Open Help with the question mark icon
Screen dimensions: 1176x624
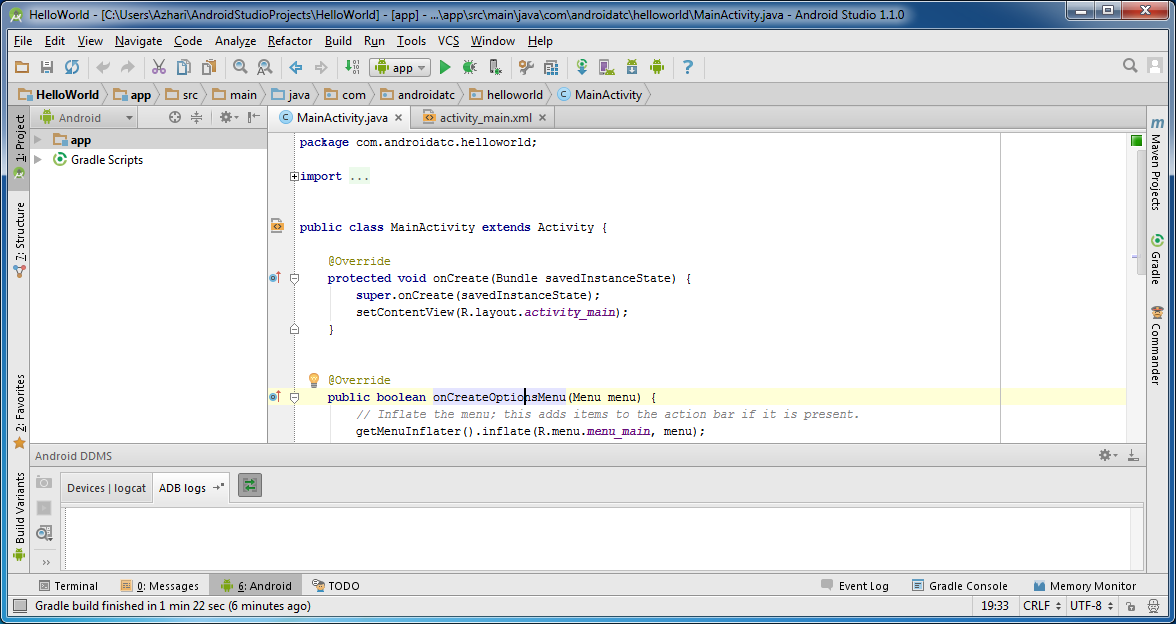coord(687,67)
